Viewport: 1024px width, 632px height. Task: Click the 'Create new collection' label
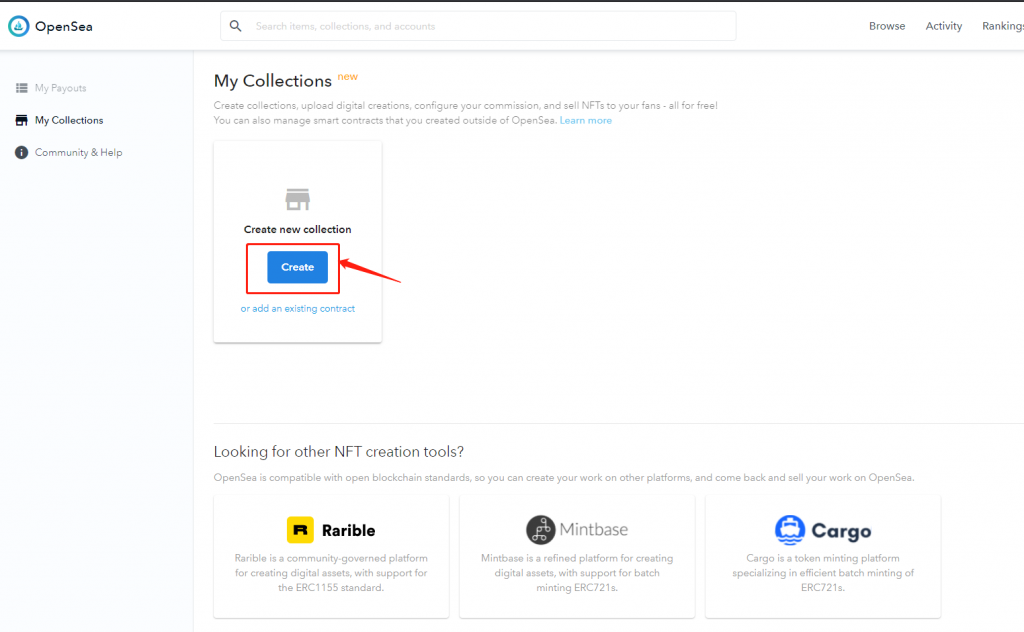click(x=298, y=229)
